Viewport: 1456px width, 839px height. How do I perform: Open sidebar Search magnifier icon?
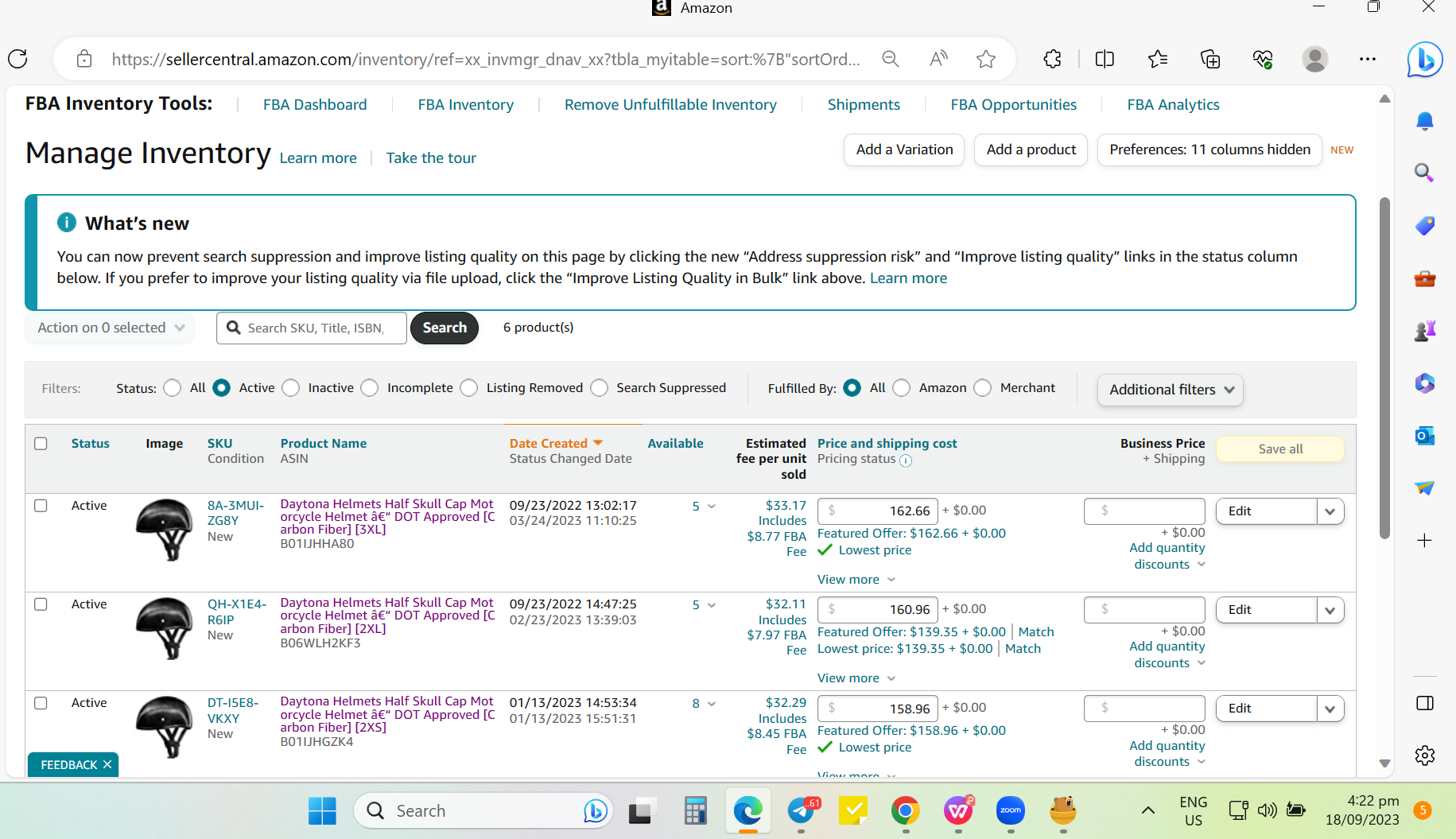pyautogui.click(x=1424, y=173)
